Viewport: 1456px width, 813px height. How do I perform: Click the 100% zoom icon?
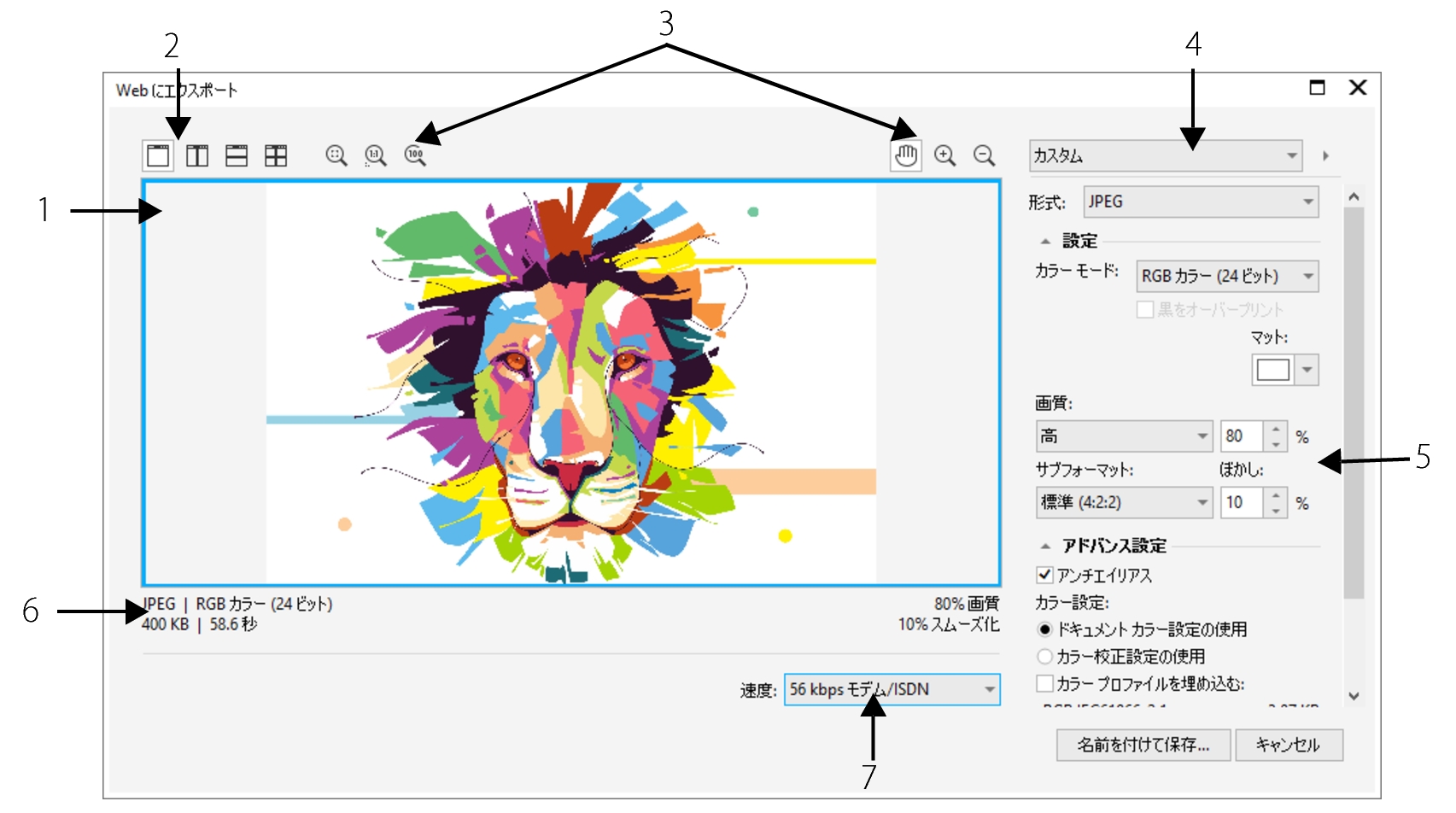coord(415,155)
